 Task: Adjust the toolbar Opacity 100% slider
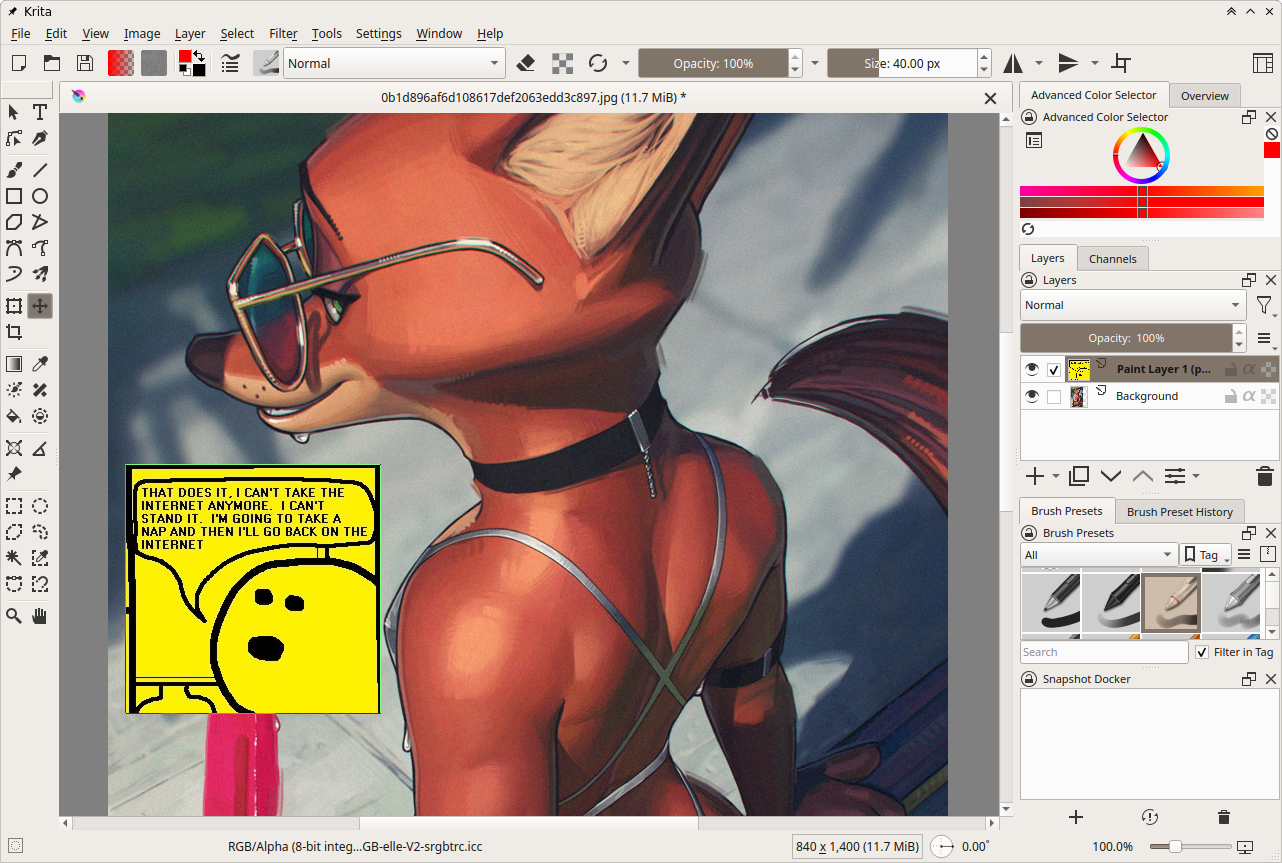[713, 63]
